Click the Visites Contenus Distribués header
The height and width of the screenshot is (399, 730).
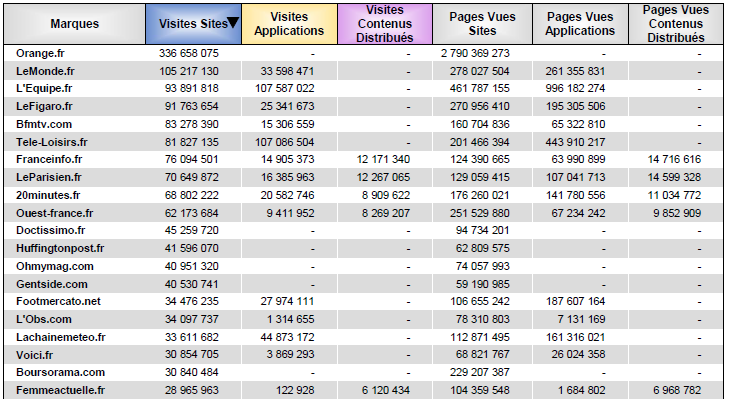[385, 24]
